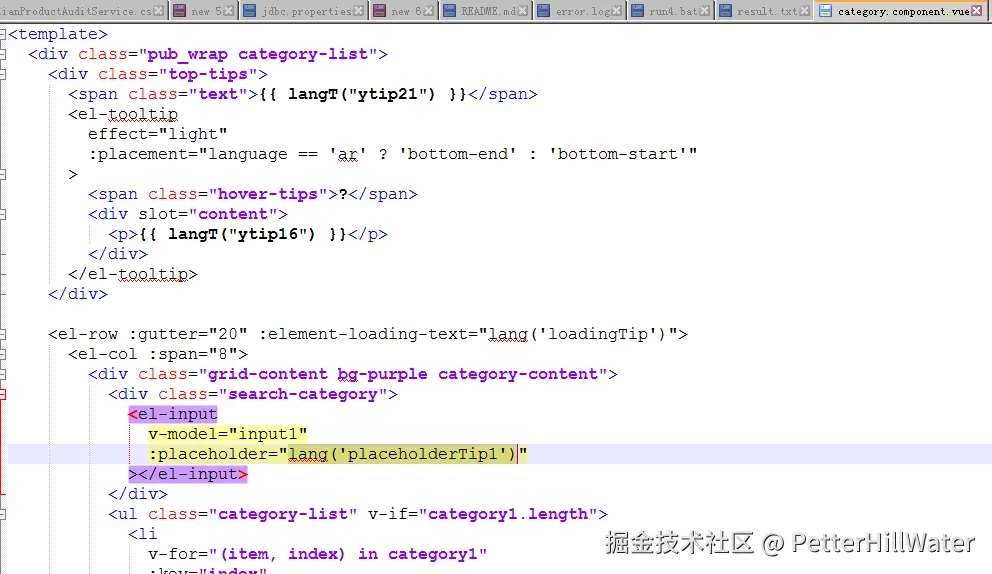Click the langT("ytip16") expression

click(242, 234)
